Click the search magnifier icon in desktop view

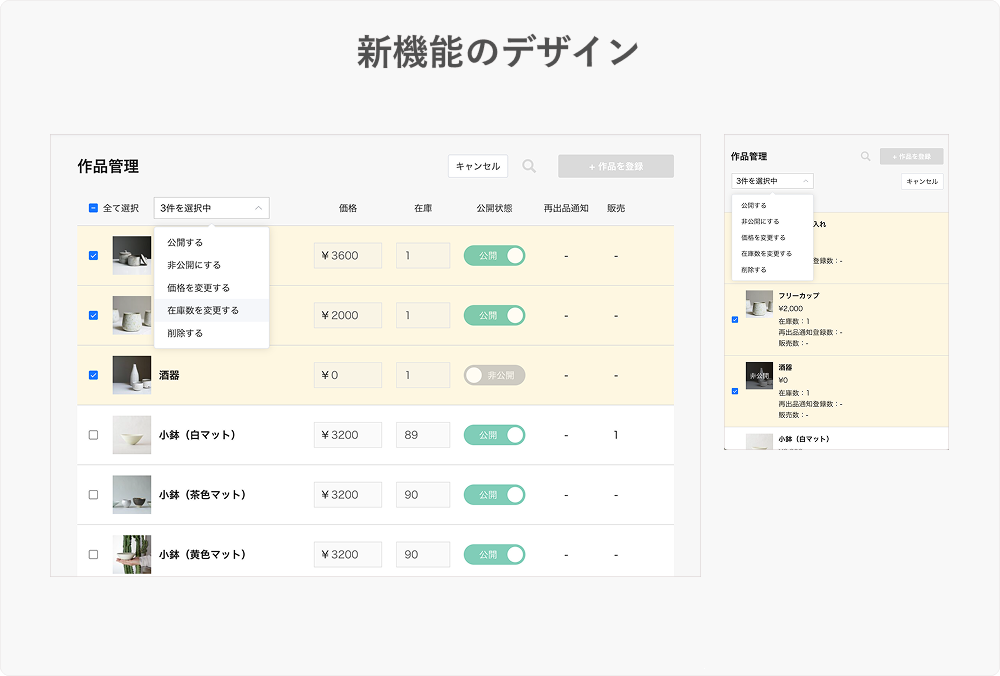[529, 166]
